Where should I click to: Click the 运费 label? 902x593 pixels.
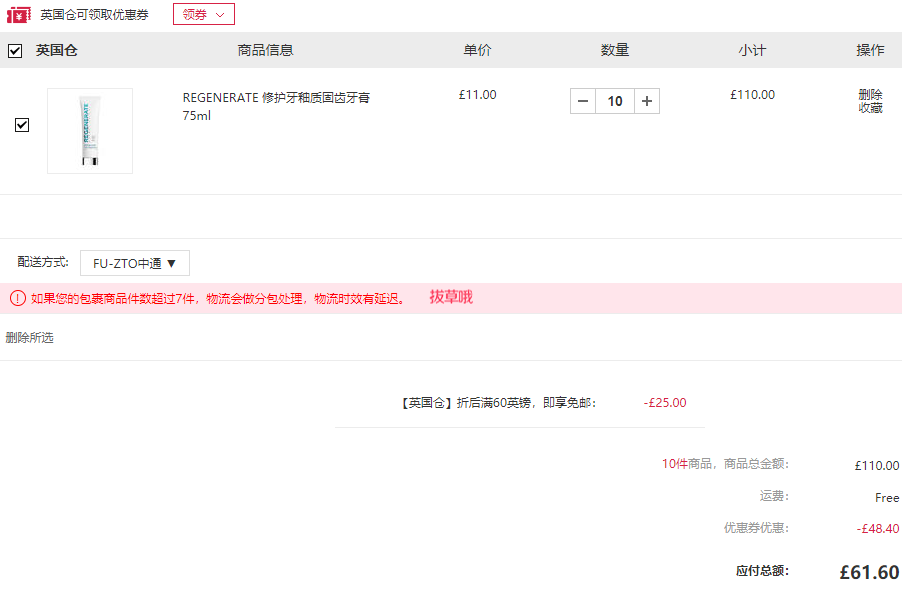tap(774, 496)
